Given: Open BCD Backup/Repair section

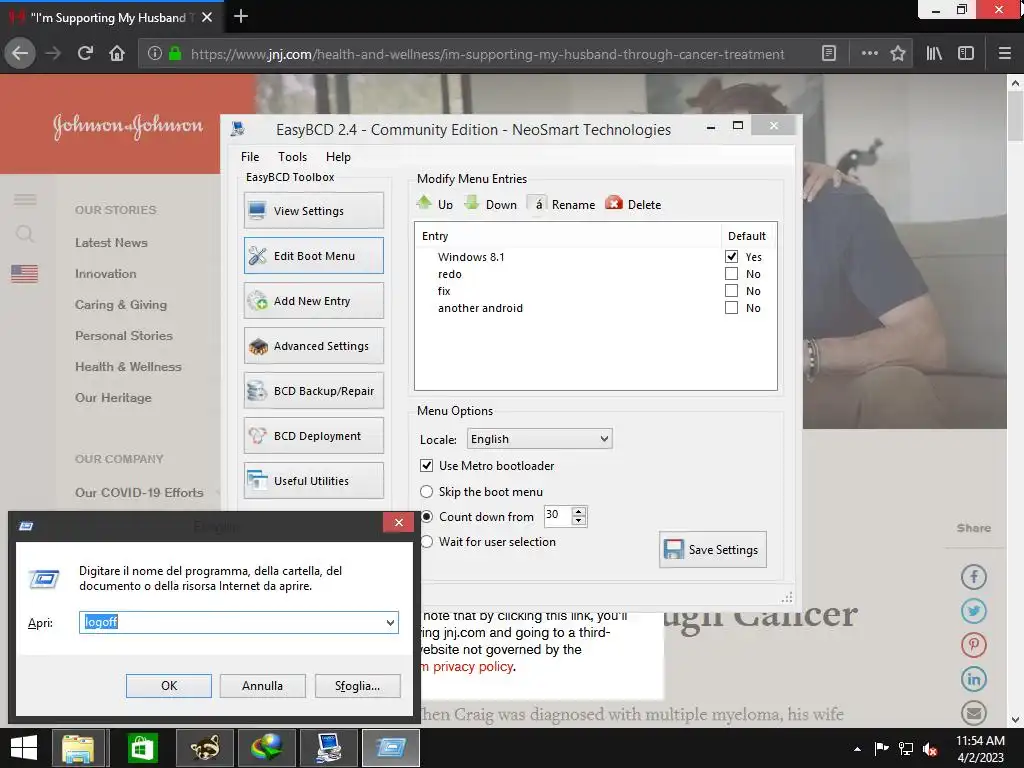Looking at the screenshot, I should pyautogui.click(x=313, y=391).
